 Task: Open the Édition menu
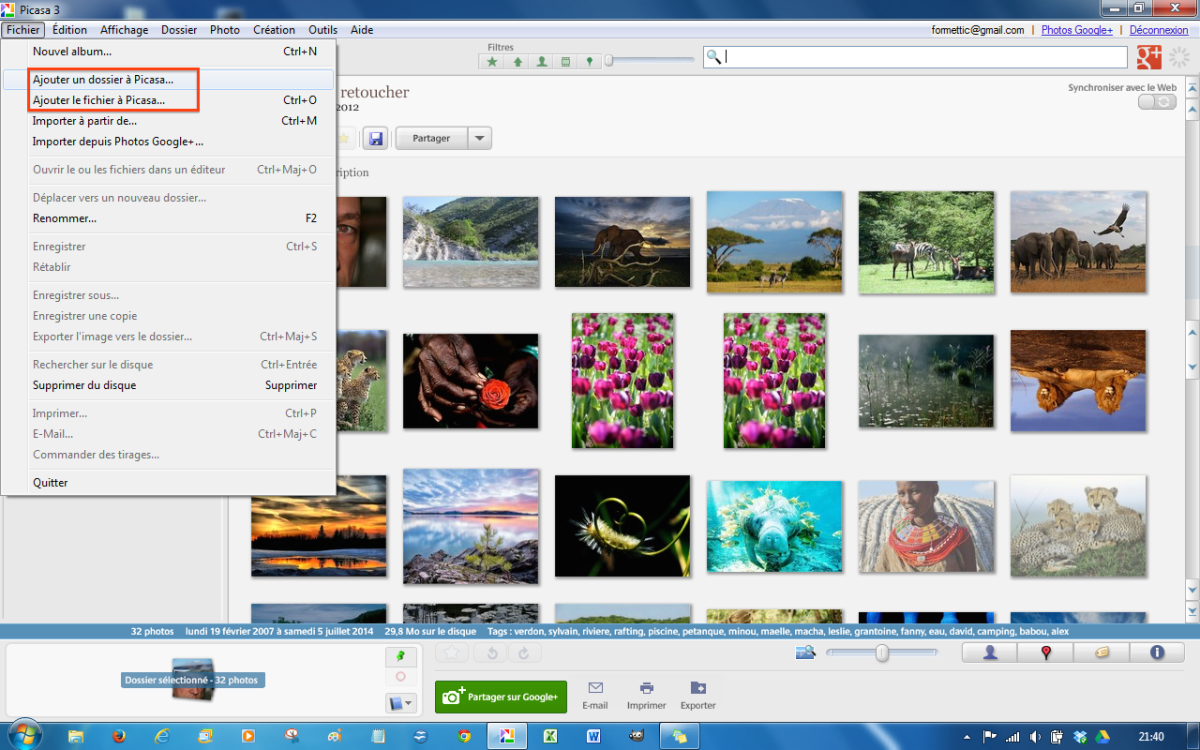70,30
